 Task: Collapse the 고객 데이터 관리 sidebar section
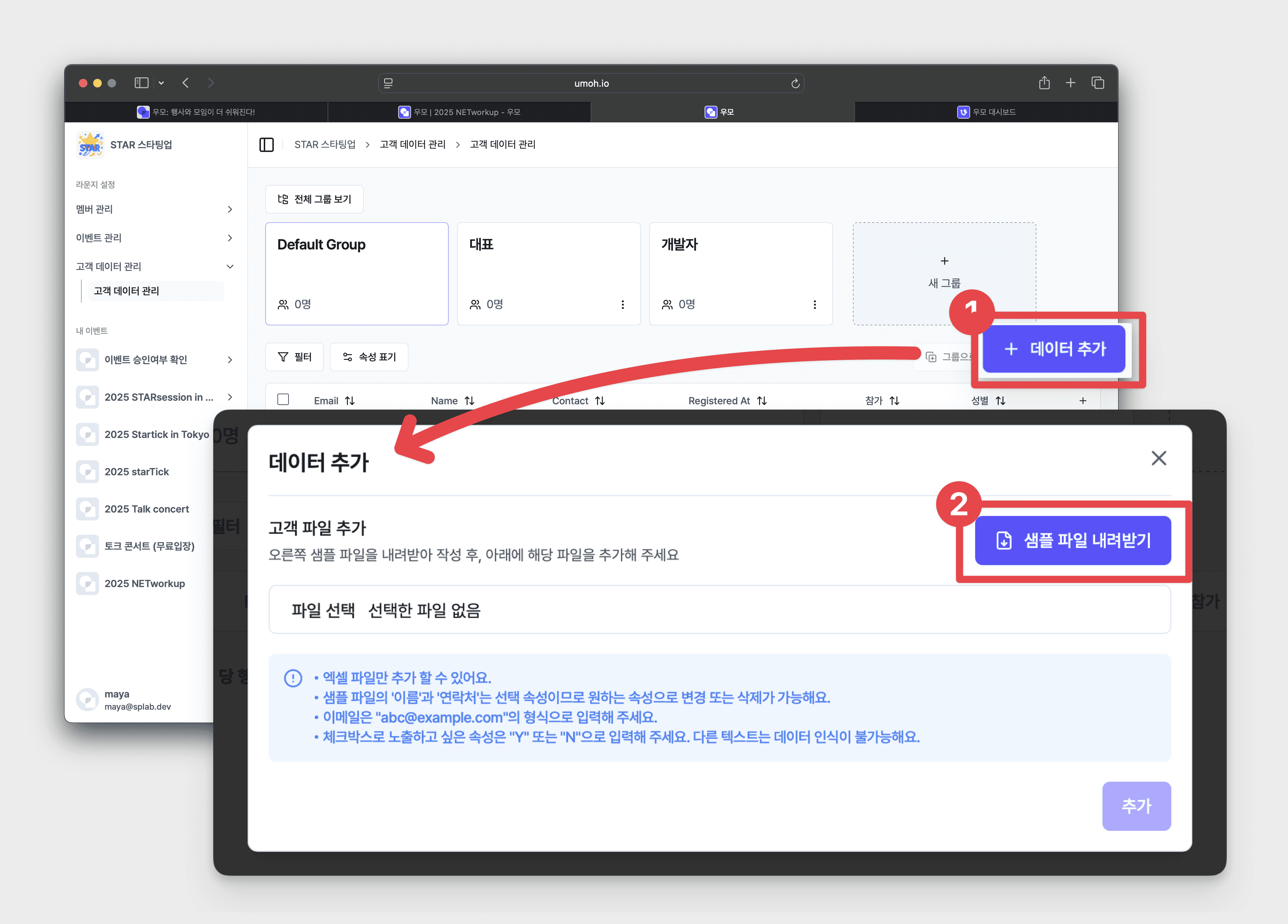(x=229, y=266)
